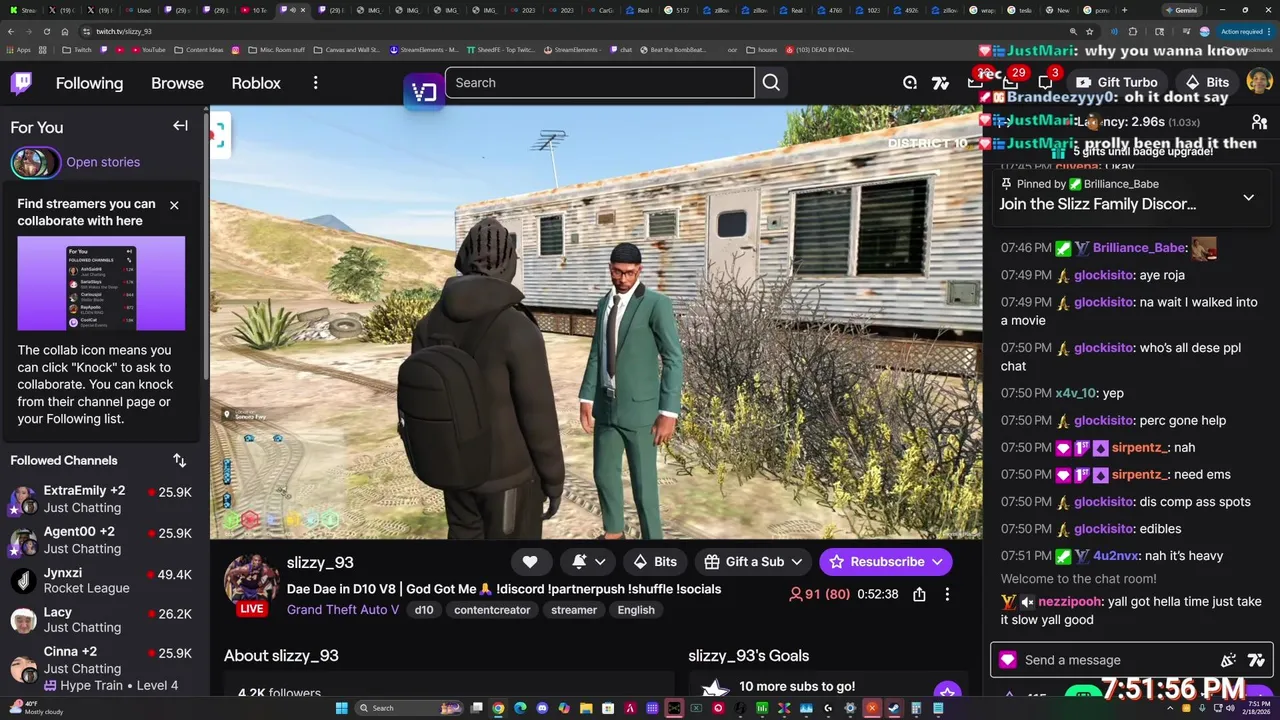
Task: Open the Grand Theft Auto V category
Action: coord(343,610)
